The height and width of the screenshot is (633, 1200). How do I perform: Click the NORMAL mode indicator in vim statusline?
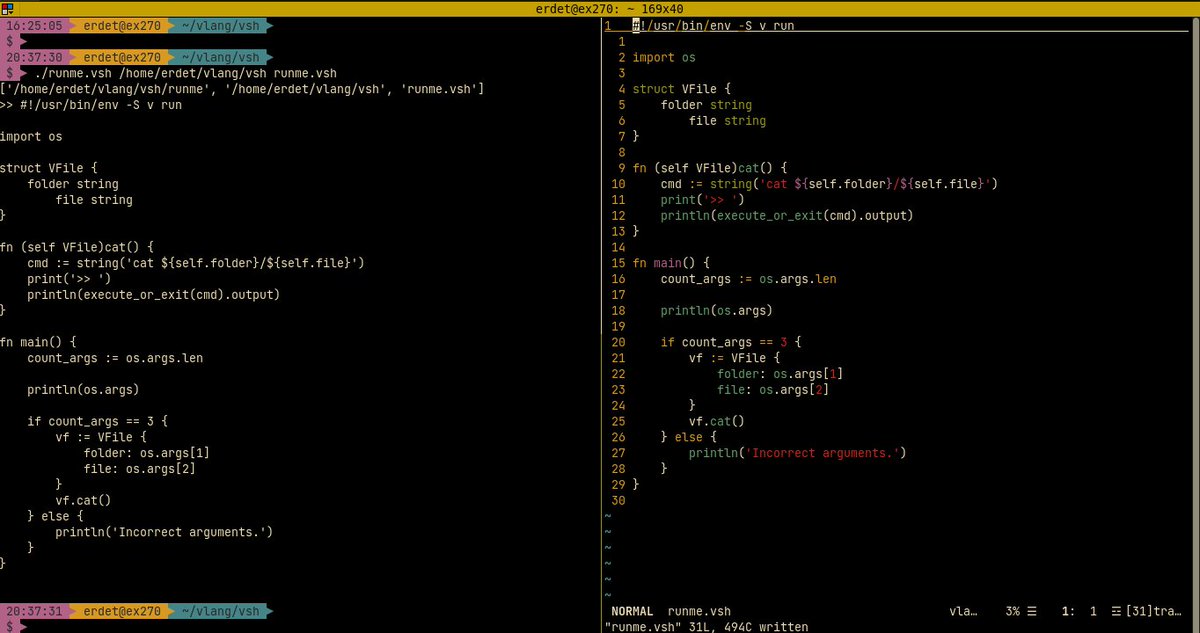(631, 611)
